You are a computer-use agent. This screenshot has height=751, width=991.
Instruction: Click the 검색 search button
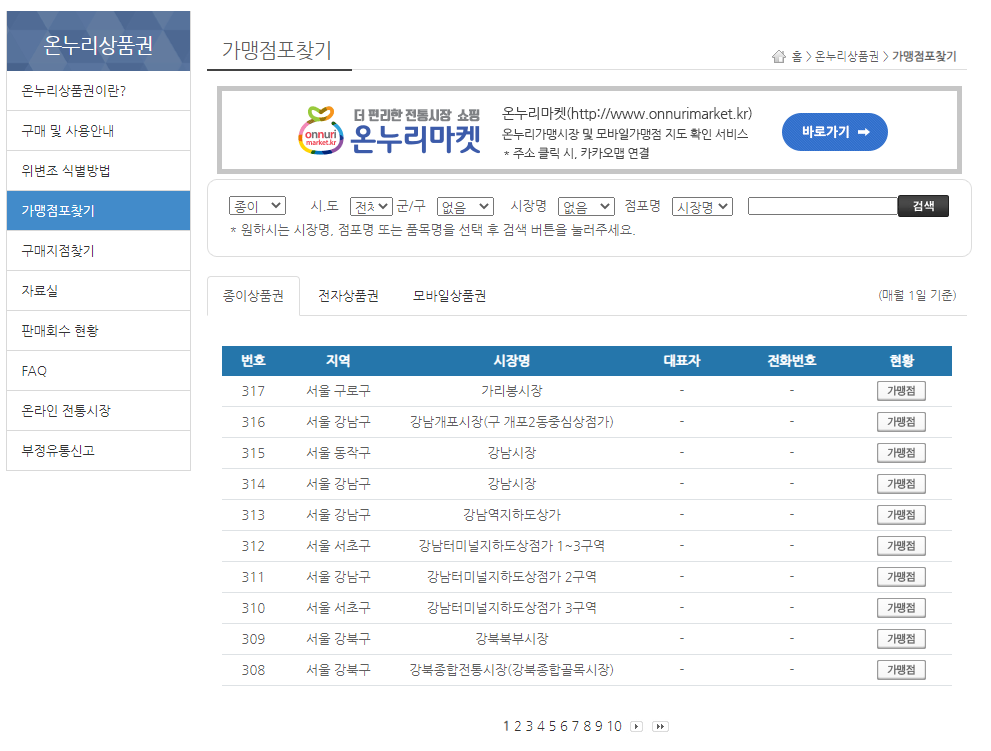[923, 206]
